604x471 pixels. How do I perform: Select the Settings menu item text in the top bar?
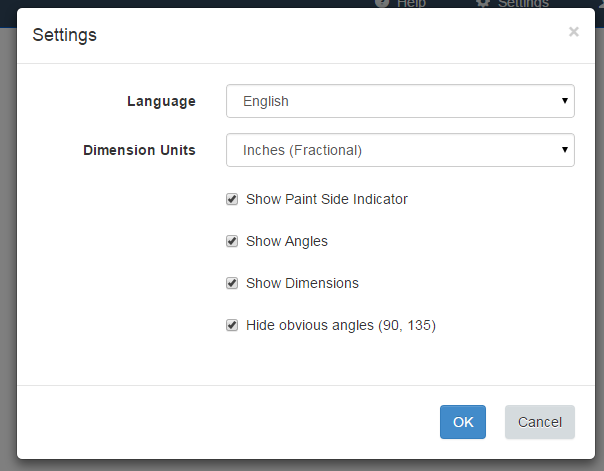click(523, 3)
